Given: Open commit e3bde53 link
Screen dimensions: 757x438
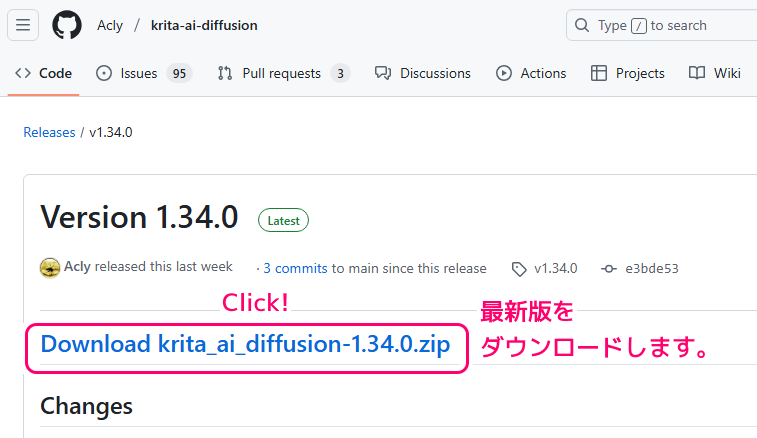Looking at the screenshot, I should pos(652,268).
